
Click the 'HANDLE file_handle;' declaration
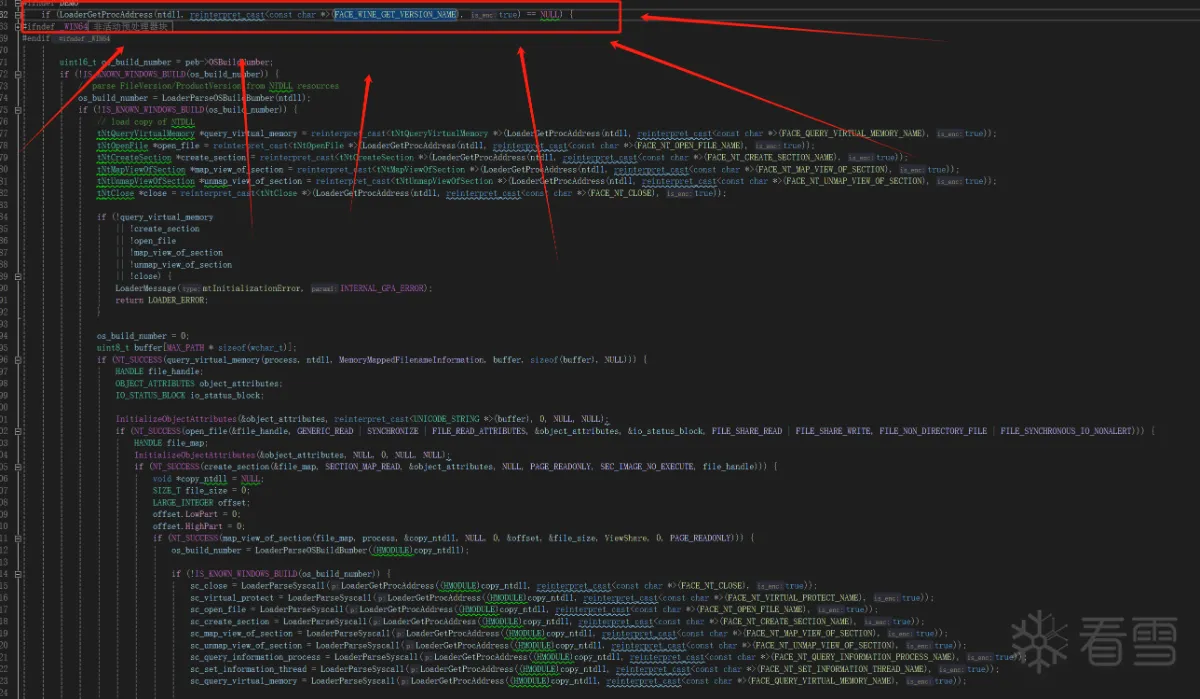pos(159,371)
